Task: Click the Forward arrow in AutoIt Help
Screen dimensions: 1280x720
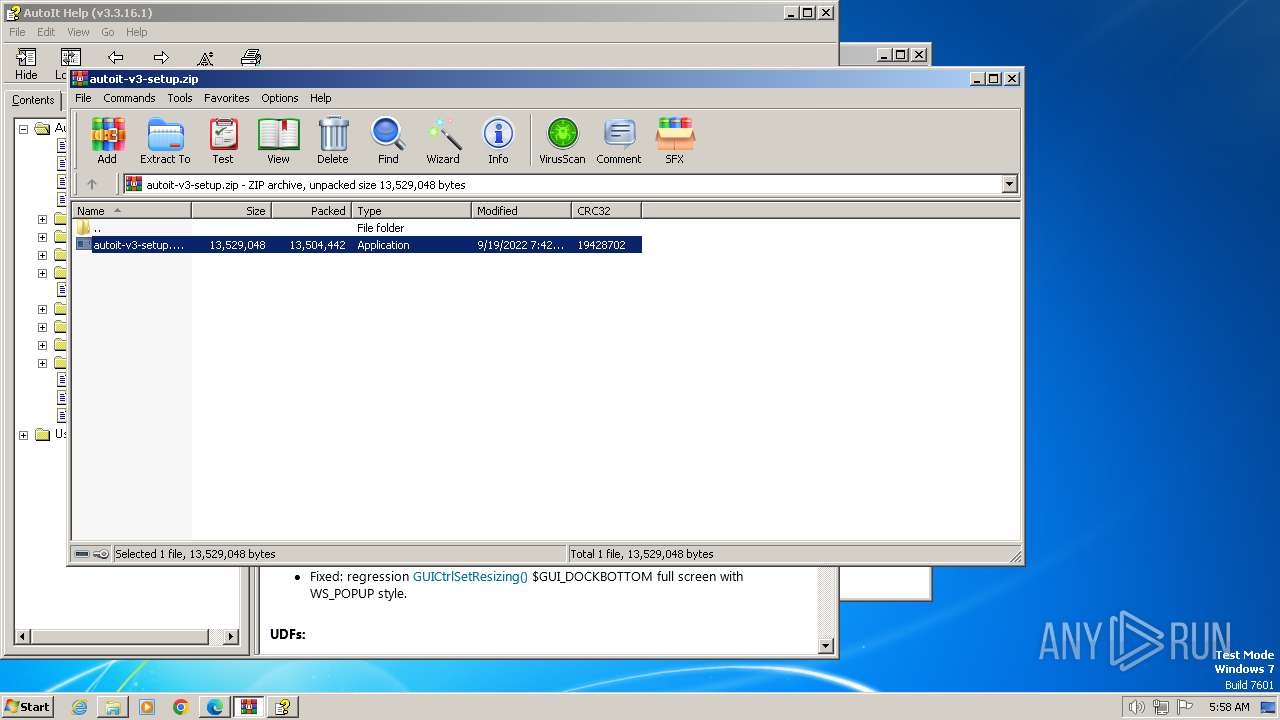Action: click(x=161, y=57)
